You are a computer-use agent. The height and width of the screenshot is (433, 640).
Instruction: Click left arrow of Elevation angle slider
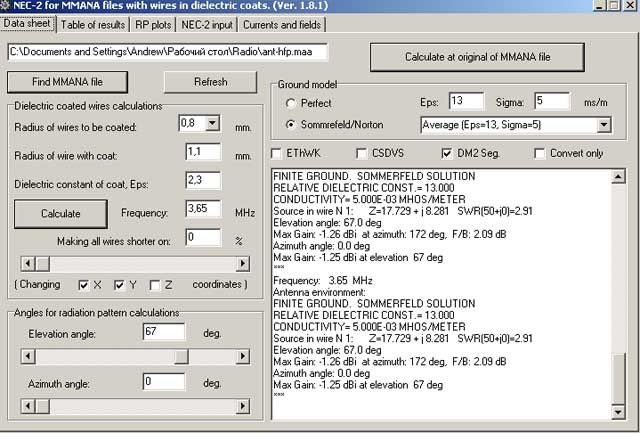[x=28, y=357]
